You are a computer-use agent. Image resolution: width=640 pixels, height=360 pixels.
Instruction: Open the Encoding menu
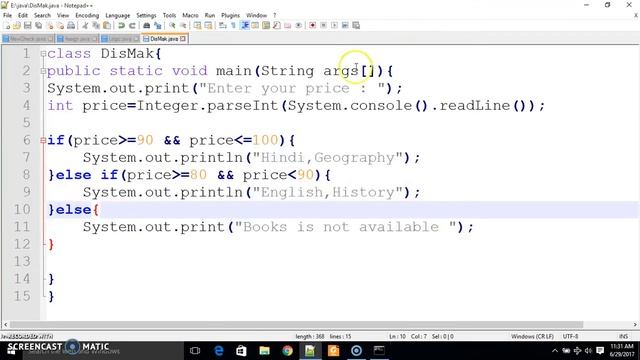(87, 15)
